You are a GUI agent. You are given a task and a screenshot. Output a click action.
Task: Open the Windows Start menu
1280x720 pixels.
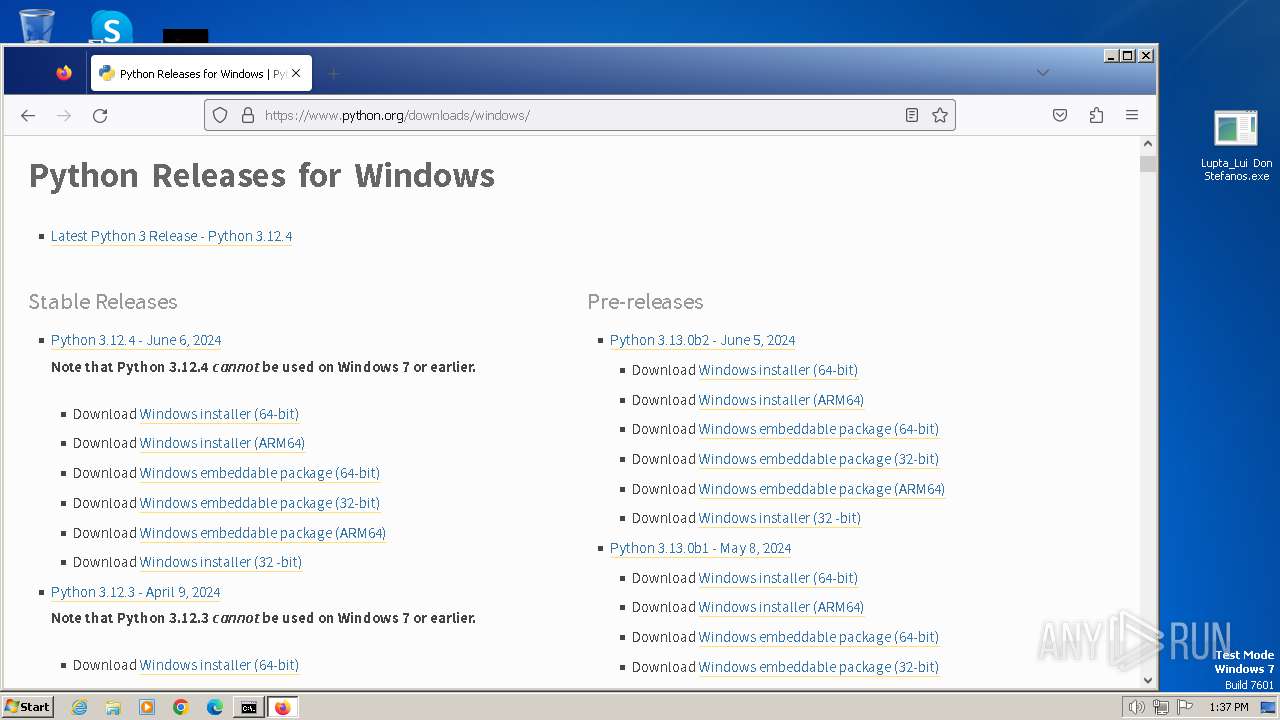[x=28, y=707]
